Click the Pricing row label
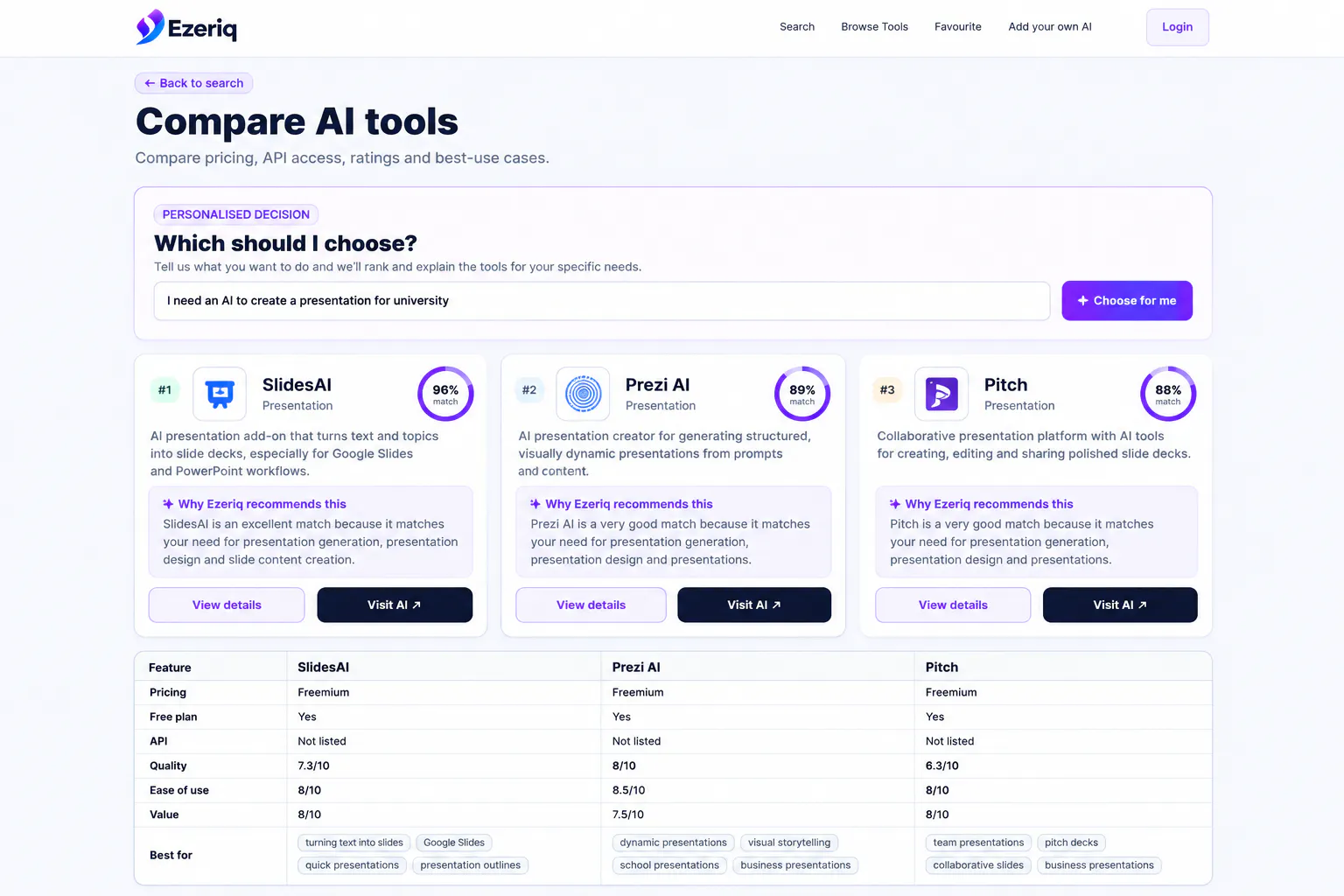The width and height of the screenshot is (1344, 896). [168, 692]
